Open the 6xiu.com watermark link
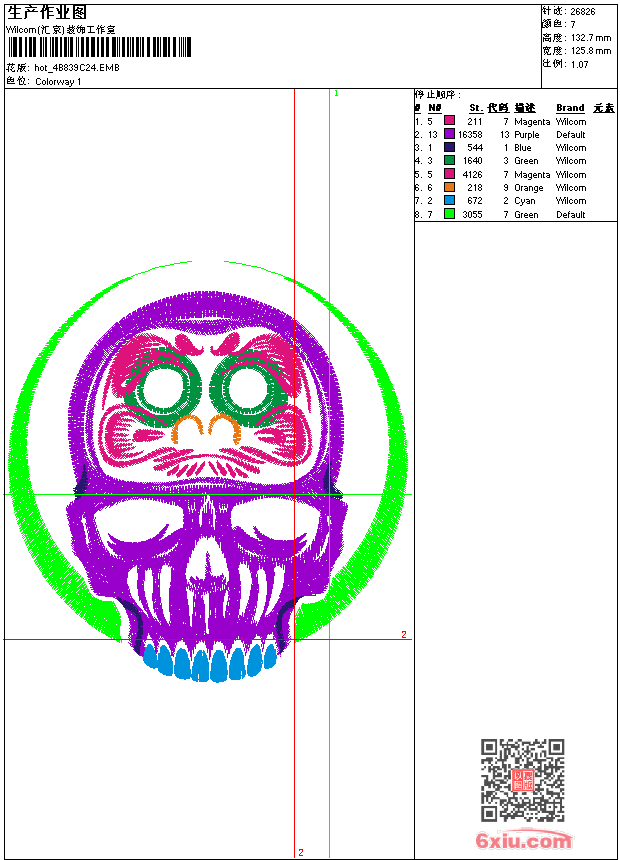The image size is (620, 860). [x=523, y=841]
